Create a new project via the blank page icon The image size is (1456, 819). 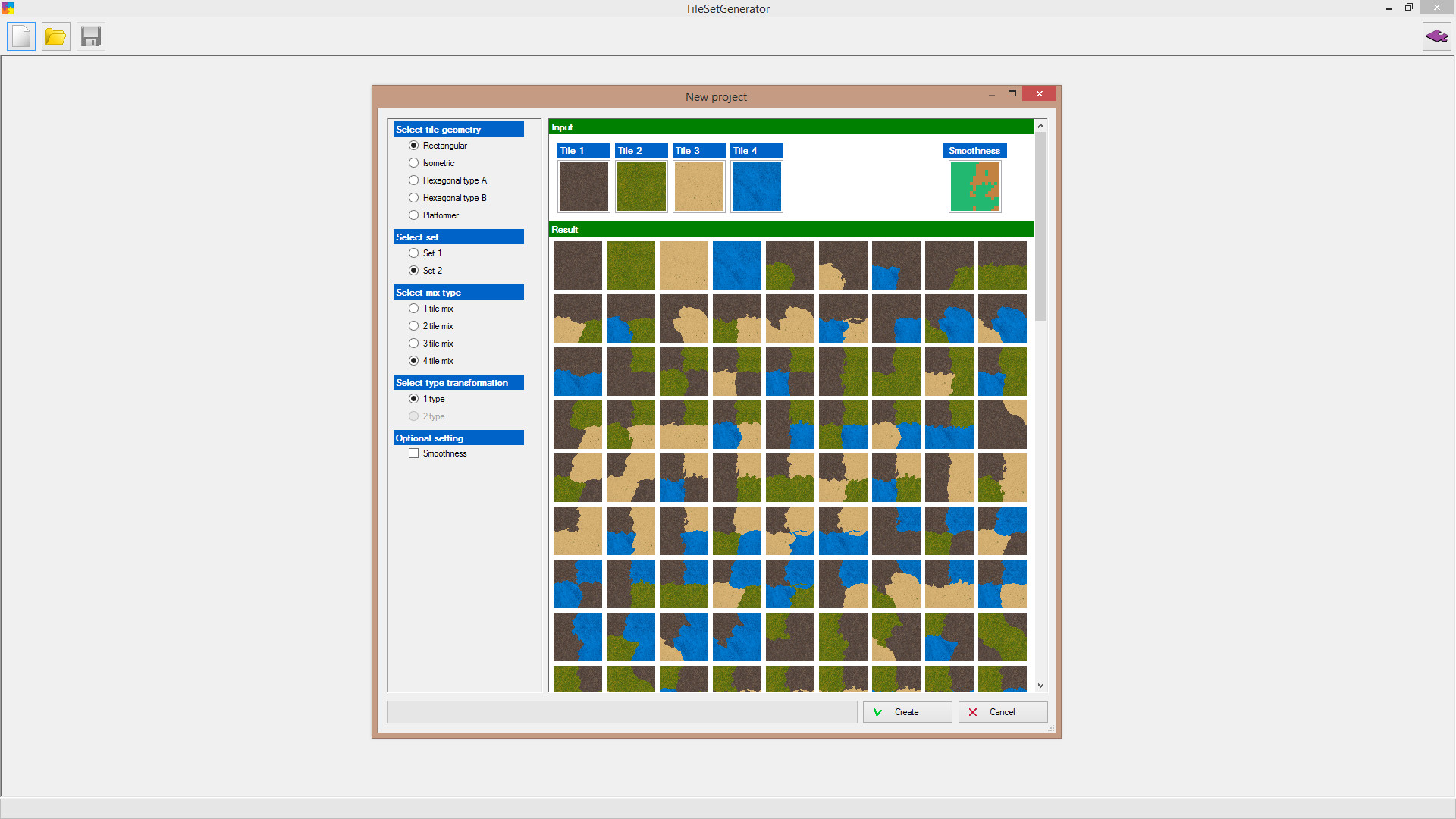click(20, 36)
